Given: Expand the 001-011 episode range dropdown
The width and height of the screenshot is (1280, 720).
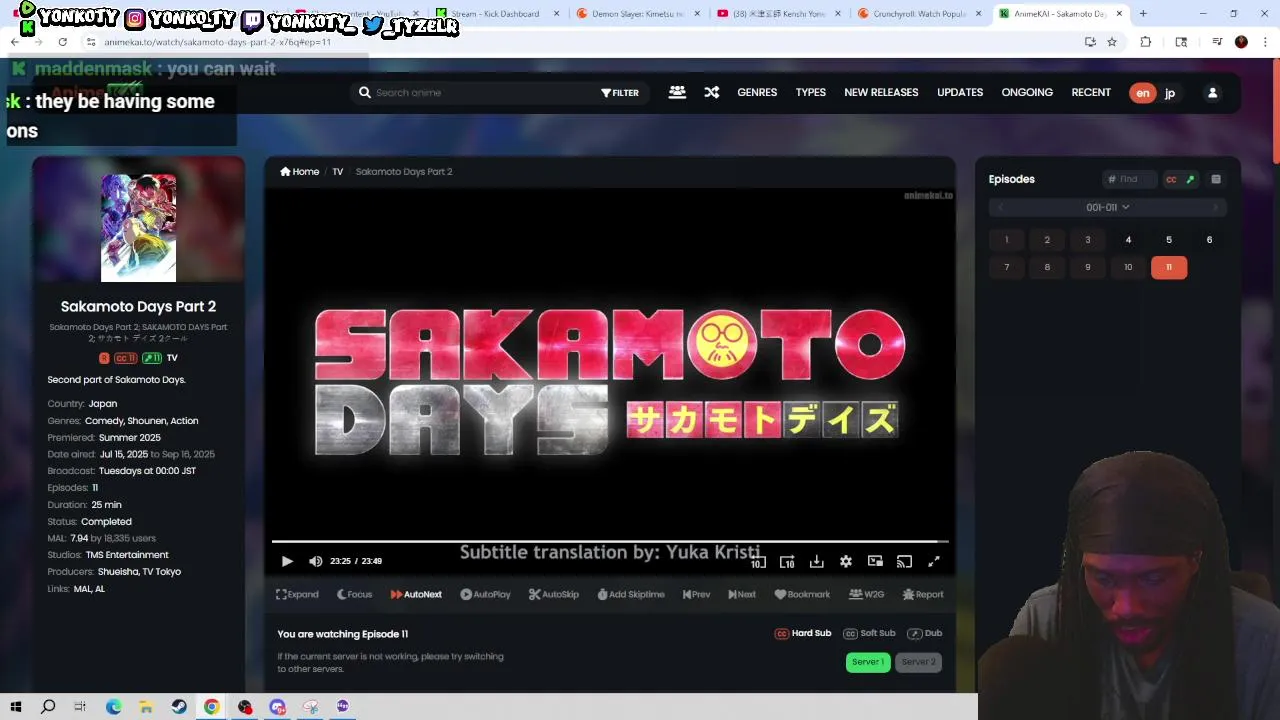Looking at the screenshot, I should pos(1107,207).
